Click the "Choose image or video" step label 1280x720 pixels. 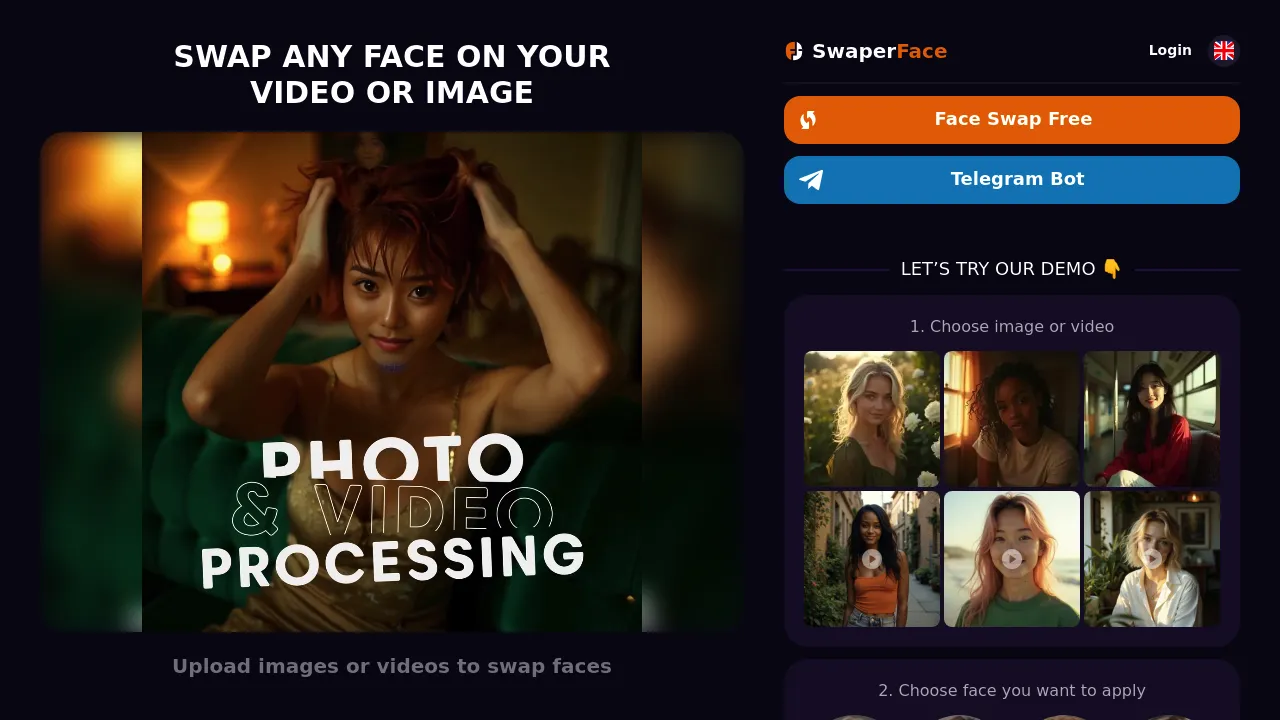click(1012, 326)
